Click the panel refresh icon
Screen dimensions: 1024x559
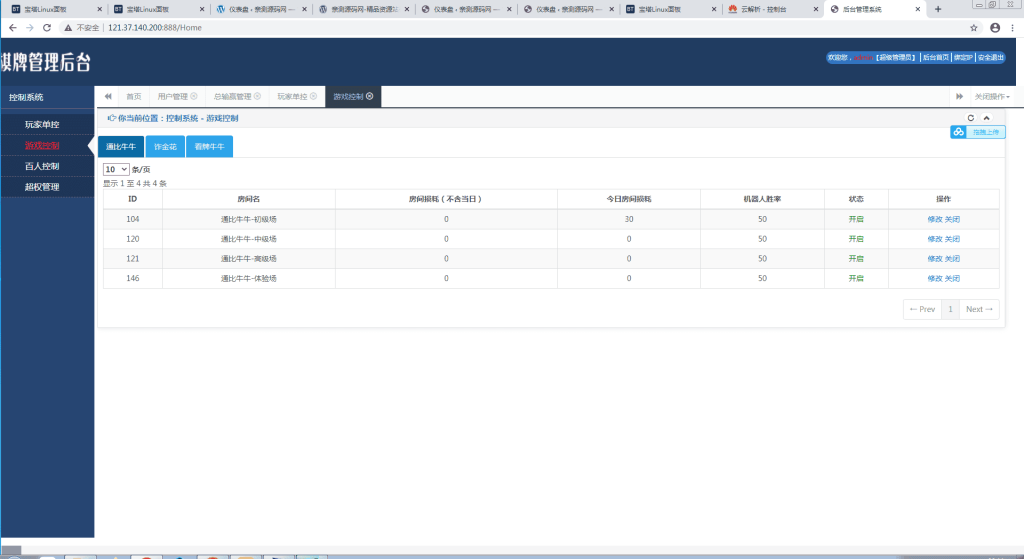[x=970, y=118]
